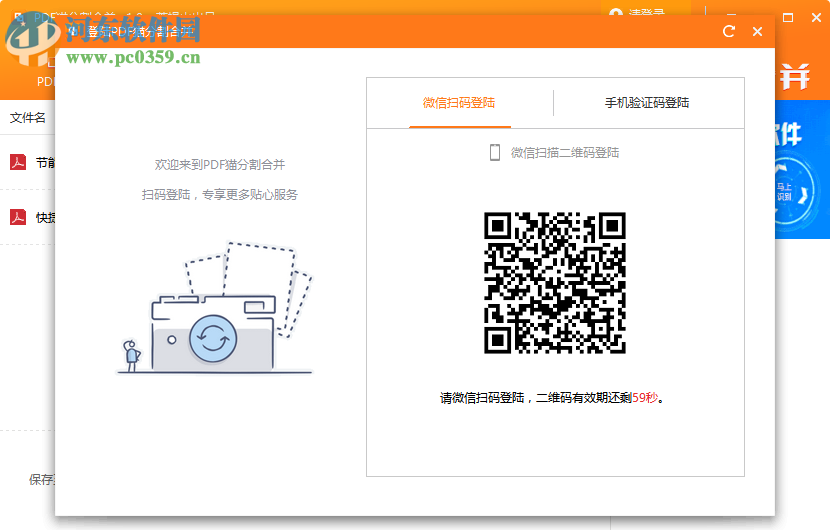
Task: Click the phone icon beside 微信扫描二维码登陆
Action: 494,152
